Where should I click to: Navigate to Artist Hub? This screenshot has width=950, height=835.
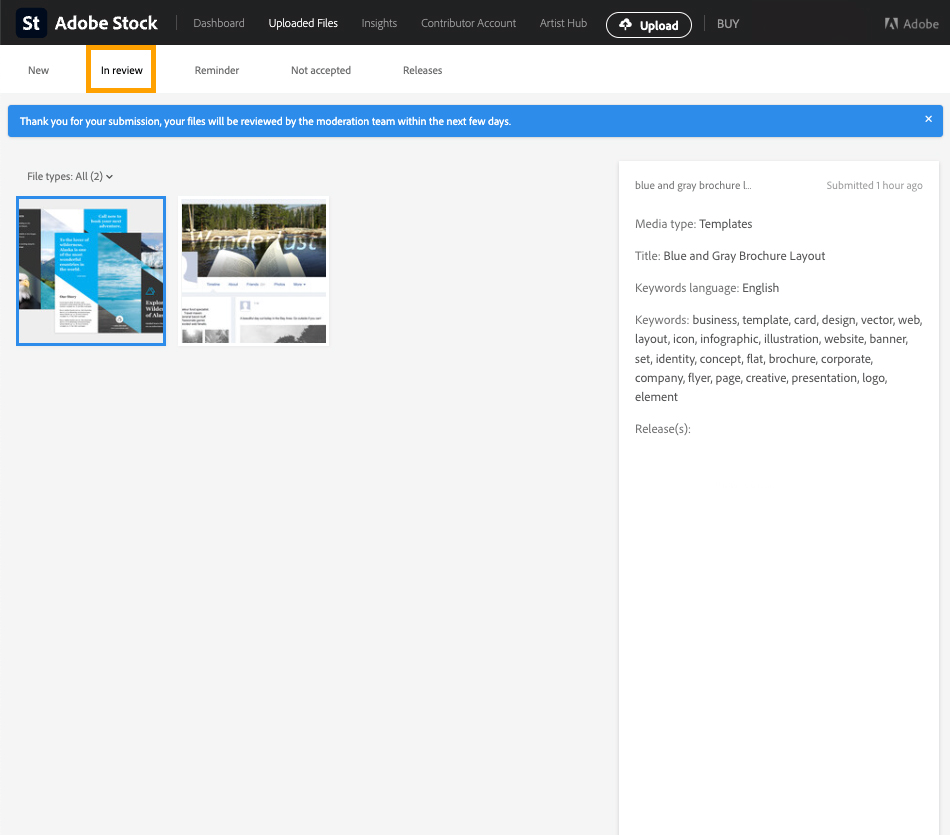(x=563, y=23)
